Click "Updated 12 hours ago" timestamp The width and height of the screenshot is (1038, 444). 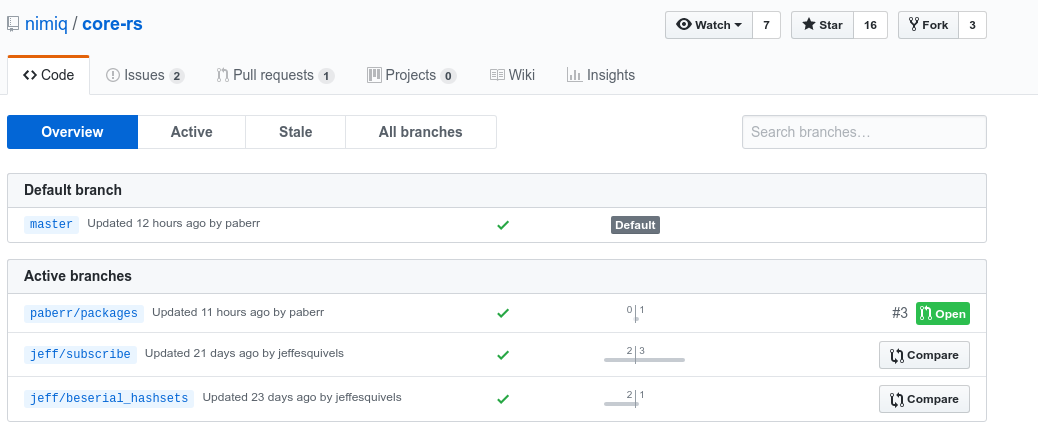click(x=146, y=224)
